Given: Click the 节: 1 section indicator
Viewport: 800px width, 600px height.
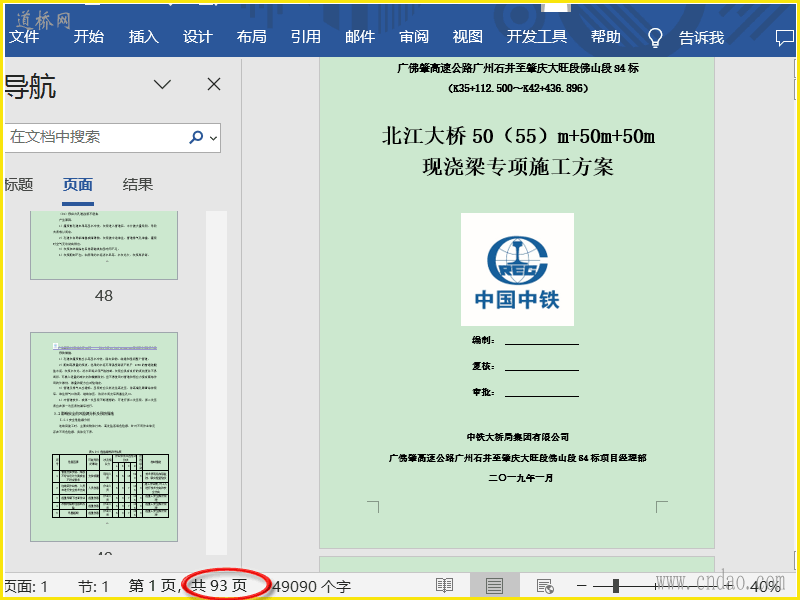Looking at the screenshot, I should [93, 586].
